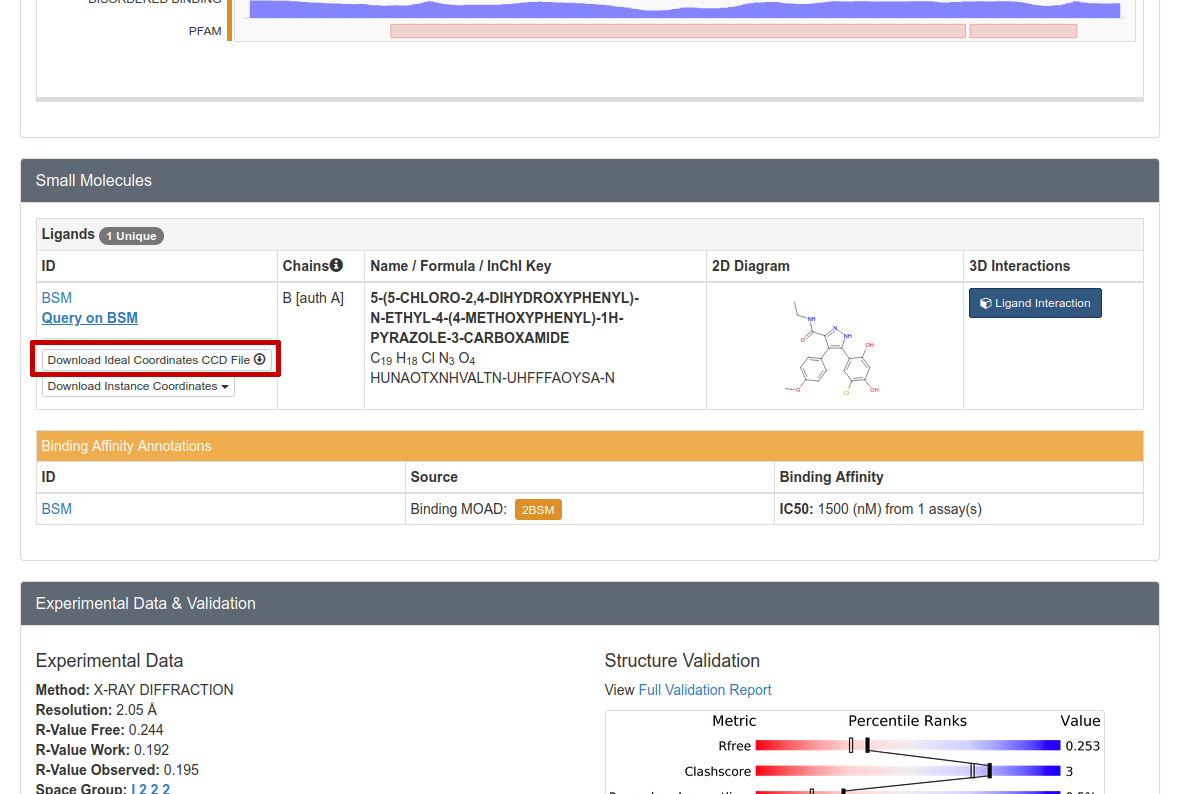Open Full Validation Report link
Viewport: 1191px width, 794px height.
pos(705,690)
